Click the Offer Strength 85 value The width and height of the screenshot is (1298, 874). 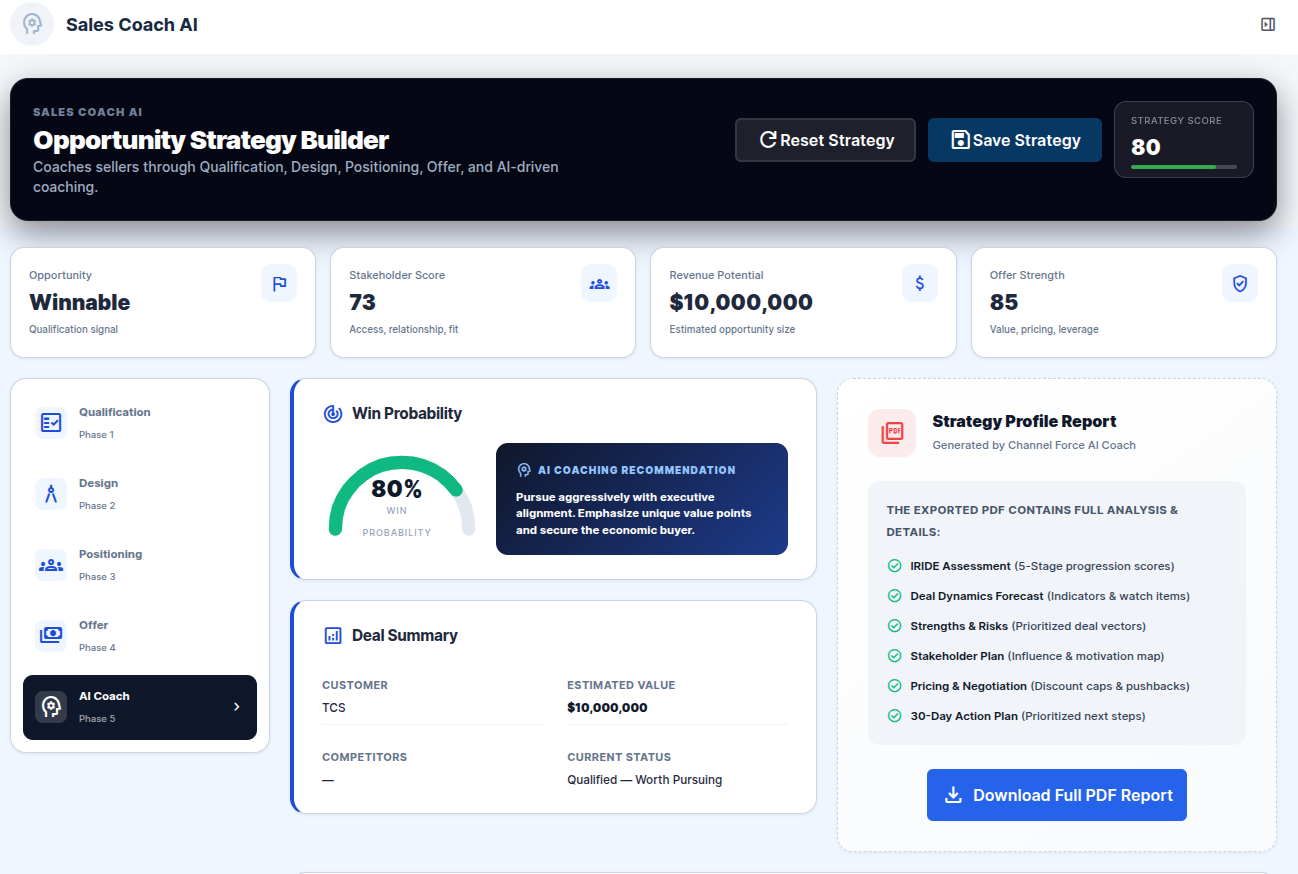coord(1004,302)
